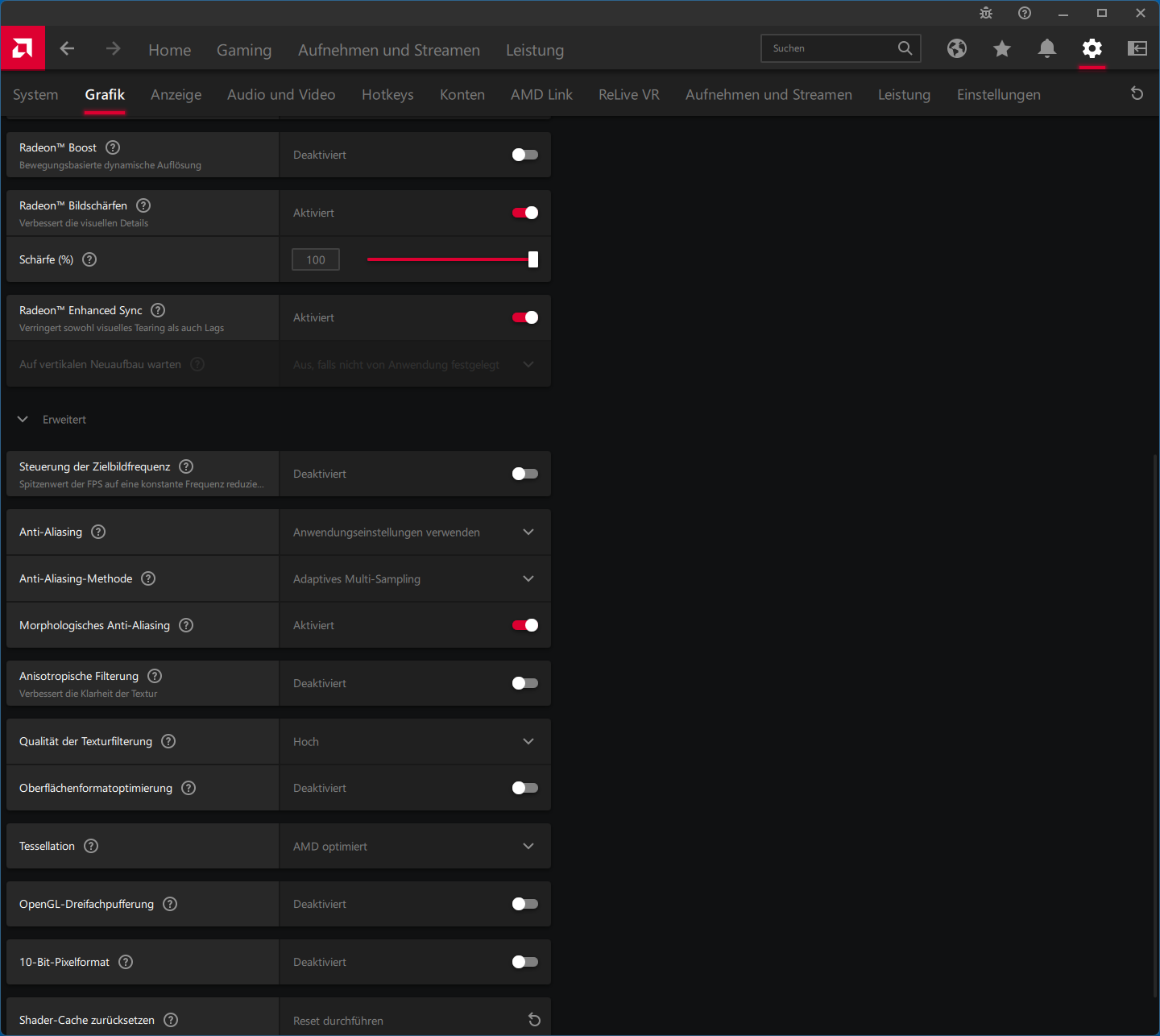Image resolution: width=1160 pixels, height=1036 pixels.
Task: Enable OpenGL-Dreifachpufferung toggle
Action: [525, 904]
